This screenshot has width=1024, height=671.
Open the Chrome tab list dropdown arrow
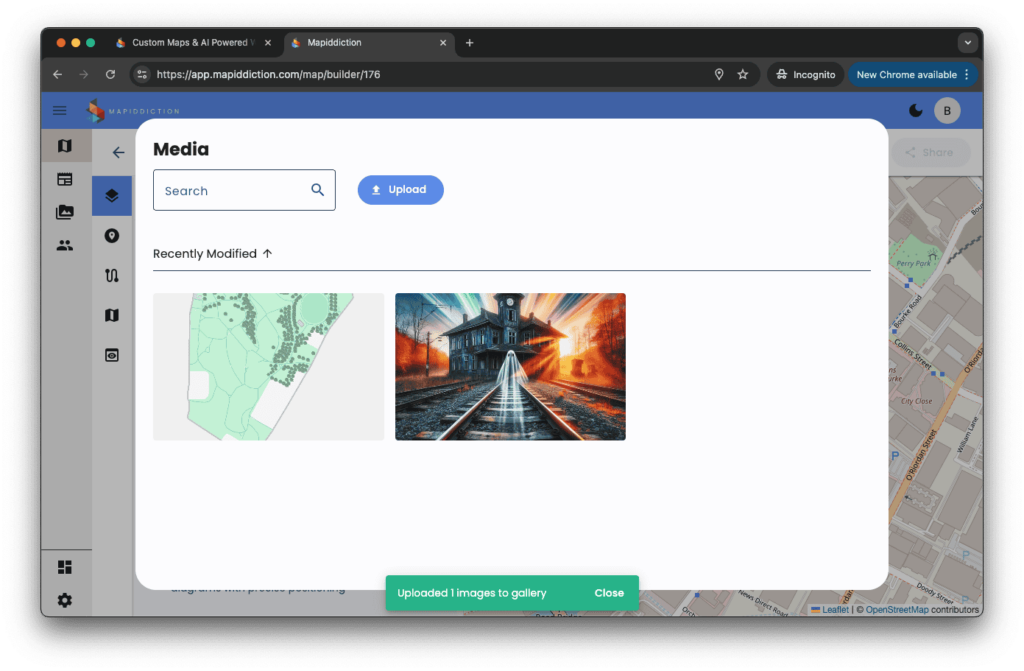966,43
